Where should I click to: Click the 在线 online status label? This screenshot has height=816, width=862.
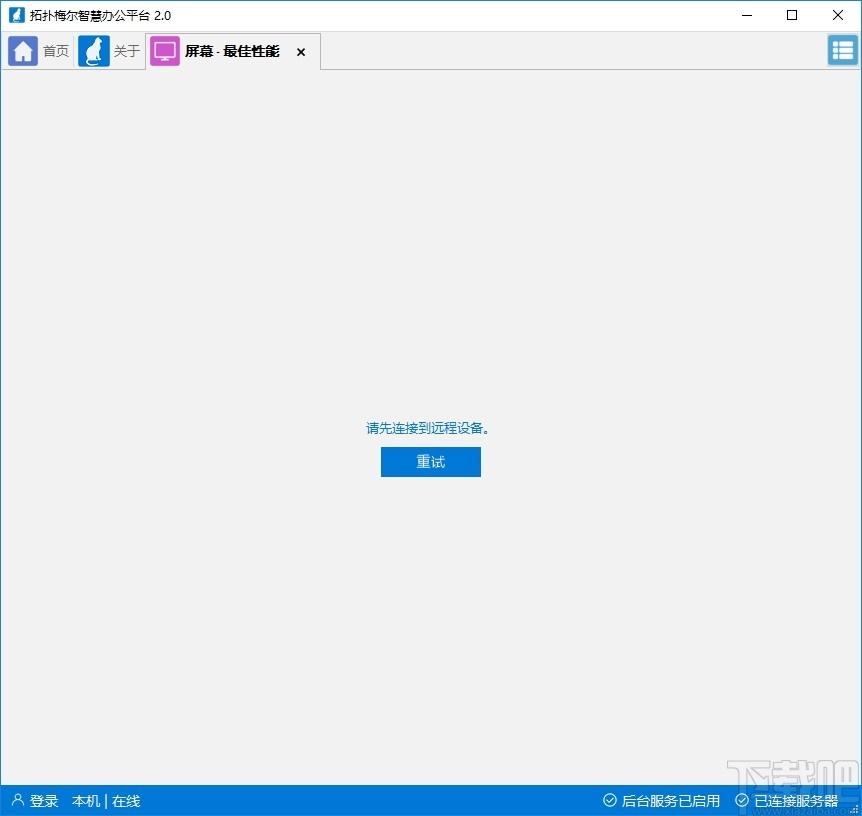[126, 801]
